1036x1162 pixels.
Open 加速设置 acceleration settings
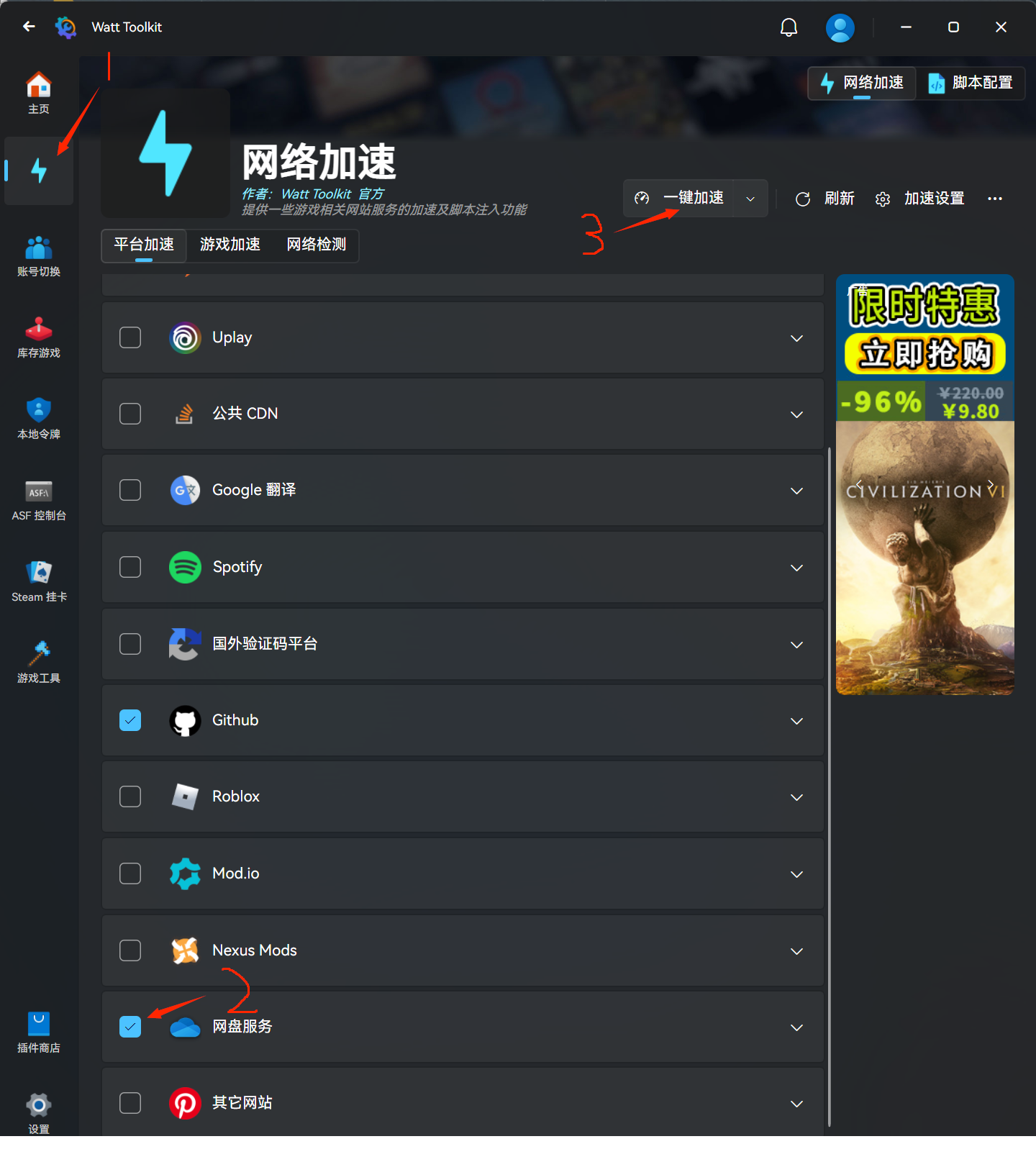919,199
